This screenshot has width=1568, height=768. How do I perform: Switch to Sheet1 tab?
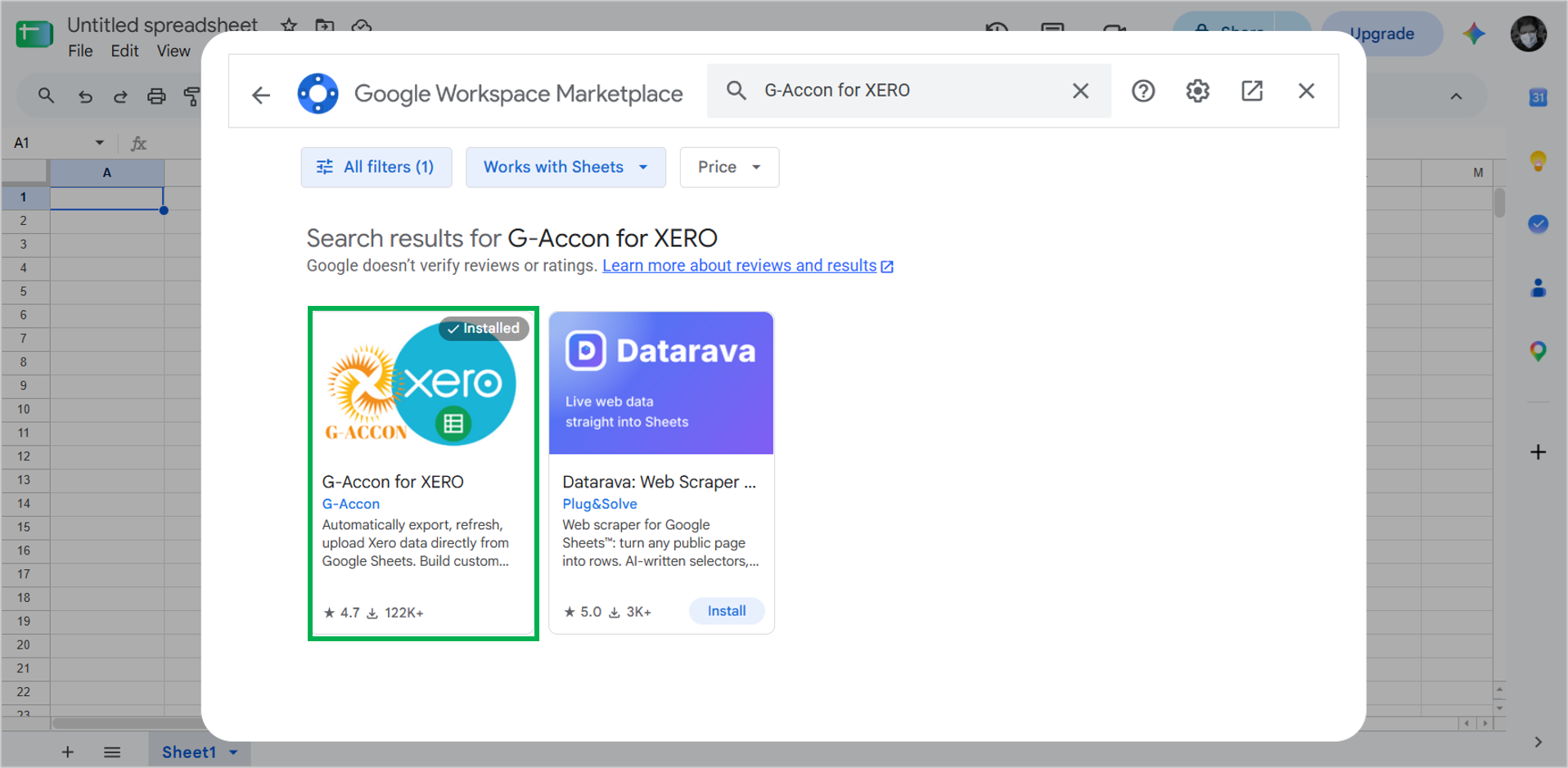(189, 752)
